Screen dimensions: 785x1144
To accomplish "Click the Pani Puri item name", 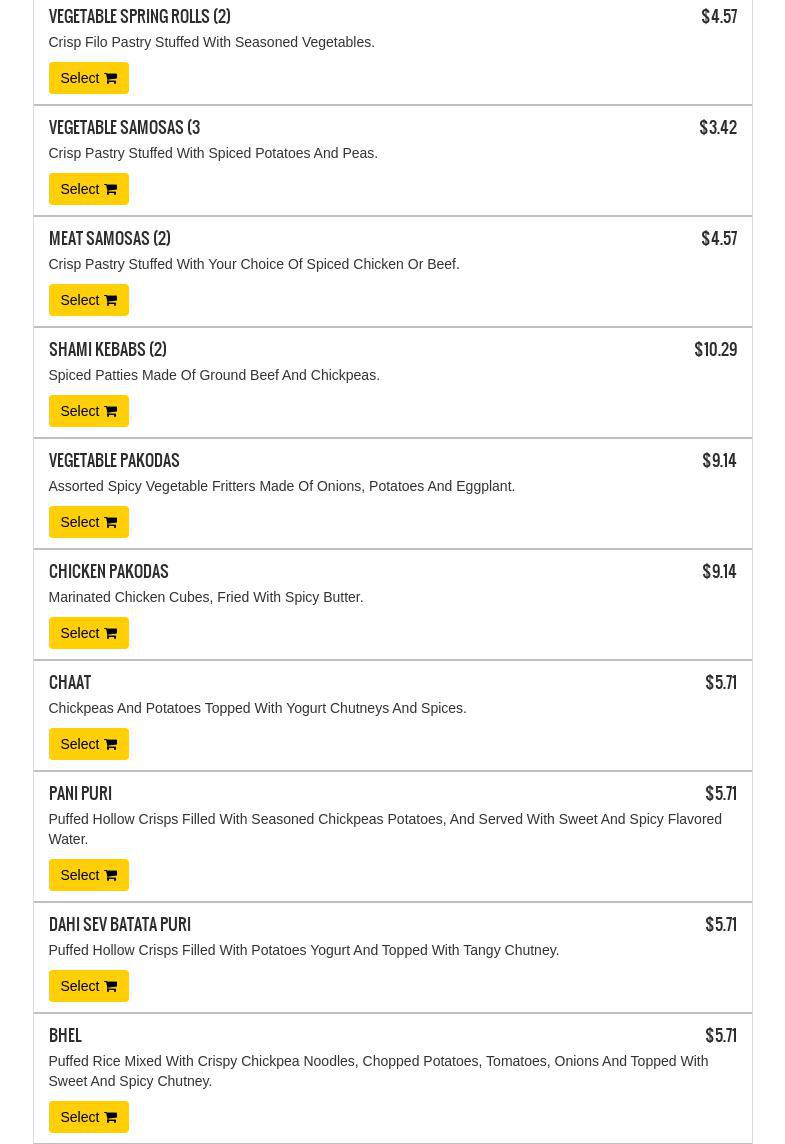I will point(80,793).
